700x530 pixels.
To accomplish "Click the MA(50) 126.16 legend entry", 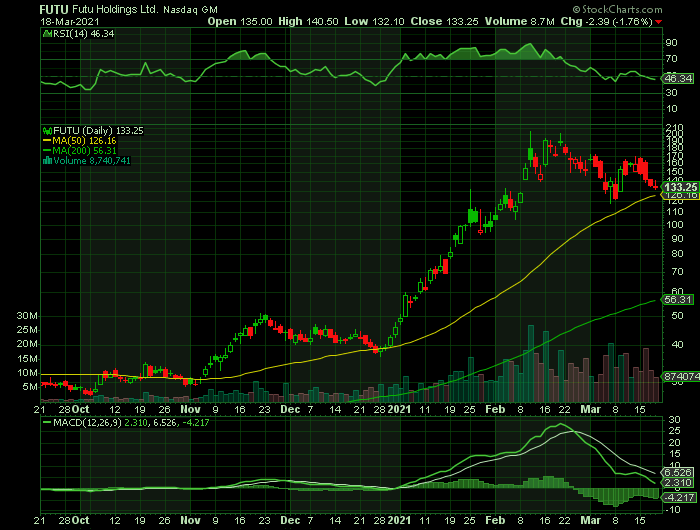I will click(84, 141).
